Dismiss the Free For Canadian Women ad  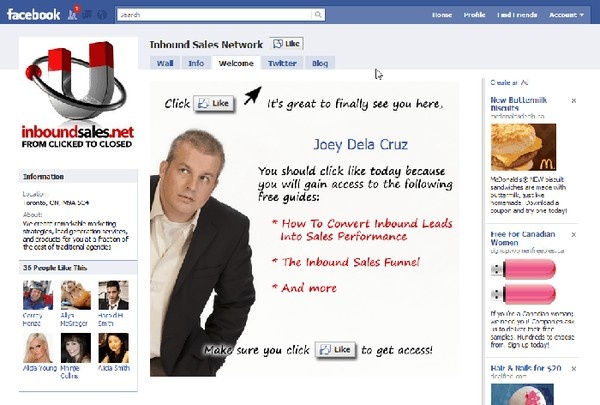click(x=573, y=233)
